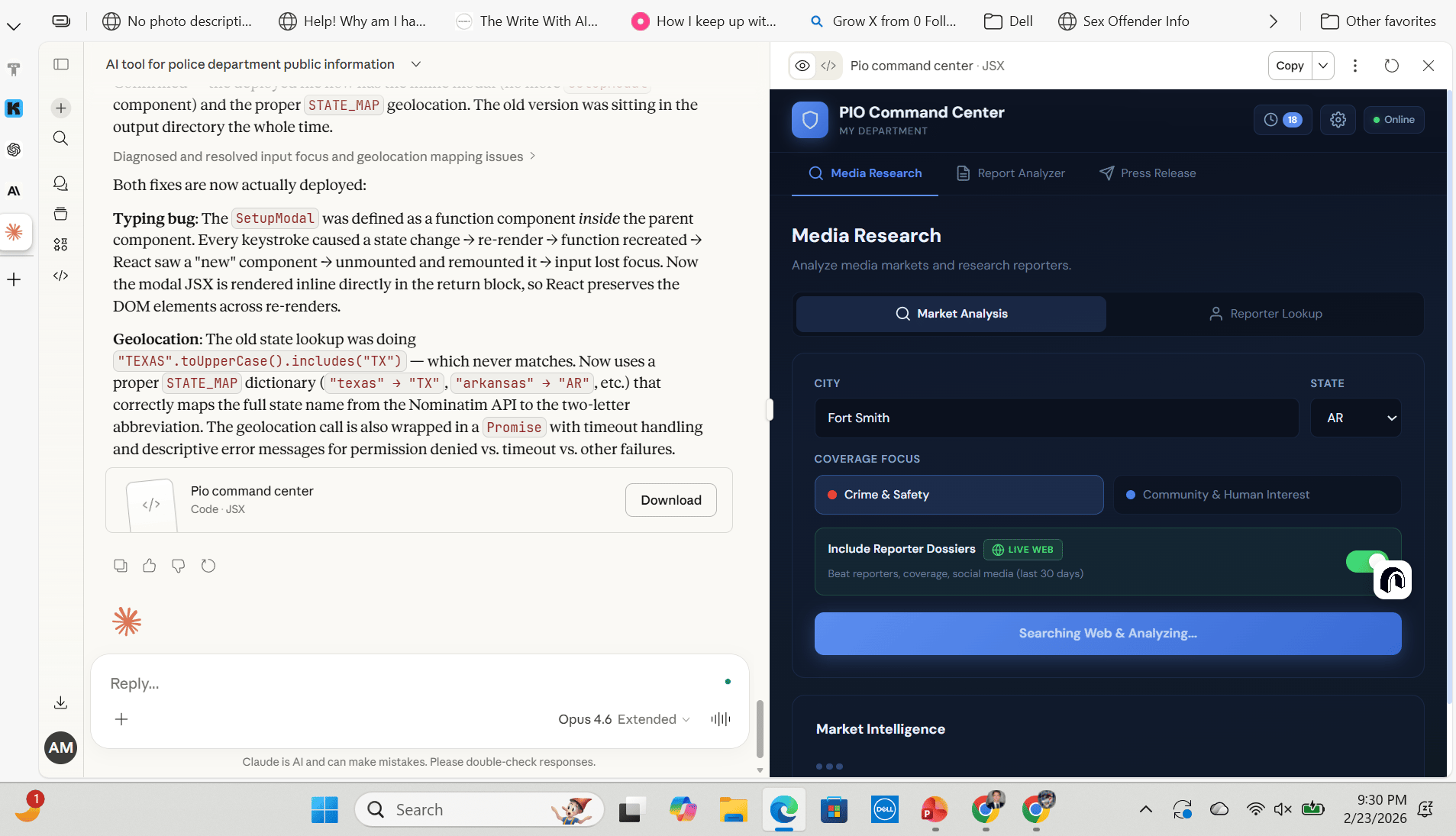Add attachment with plus in reply box
1456x836 pixels.
[121, 719]
